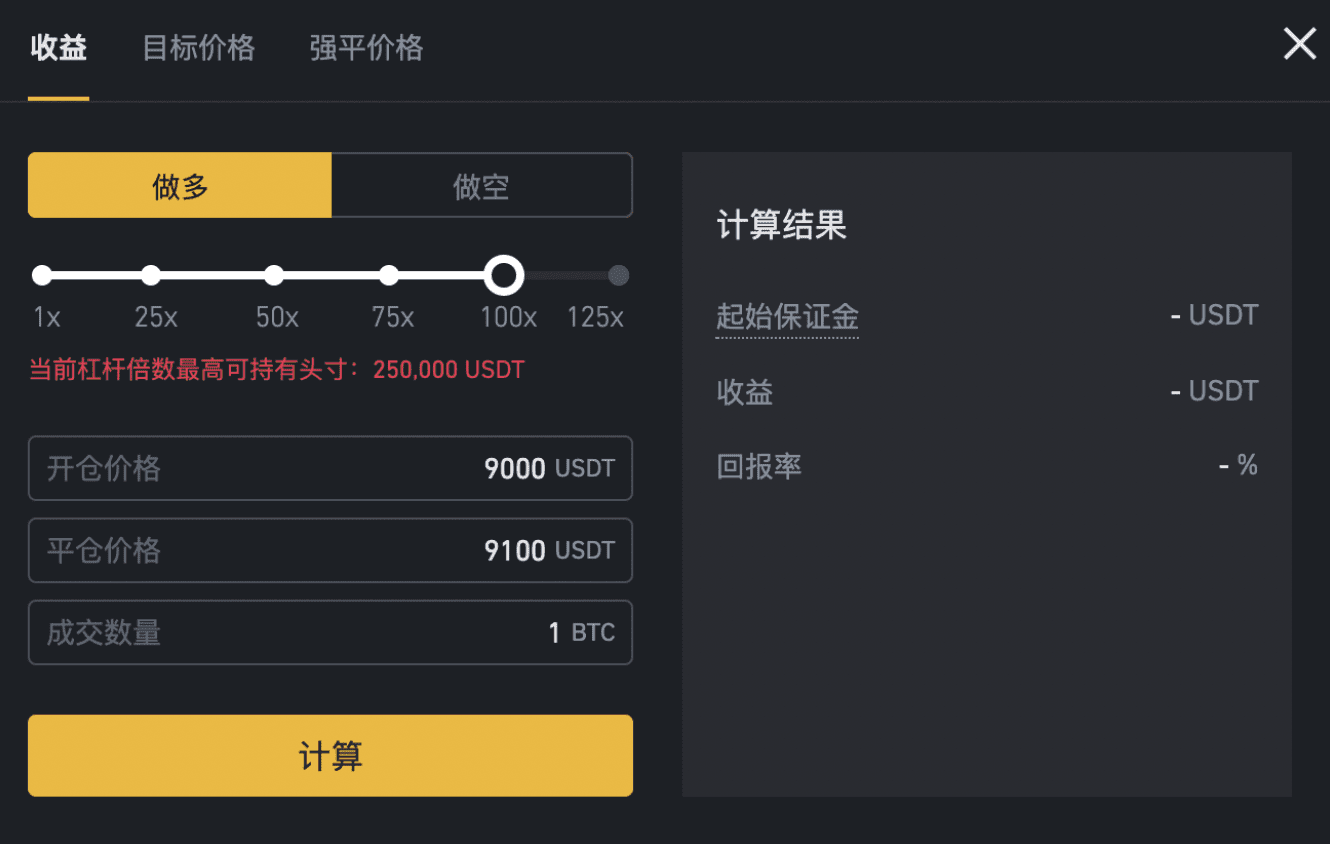Set leverage to 50x on slider
1330x844 pixels.
click(273, 275)
